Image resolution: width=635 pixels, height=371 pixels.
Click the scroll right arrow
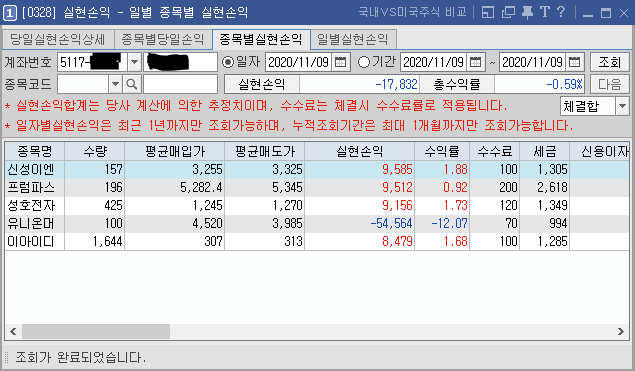pyautogui.click(x=621, y=331)
